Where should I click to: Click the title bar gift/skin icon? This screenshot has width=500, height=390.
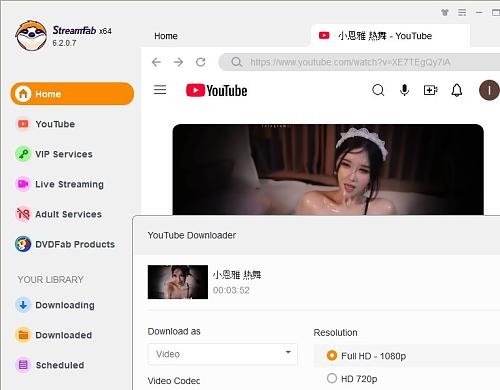tap(445, 13)
